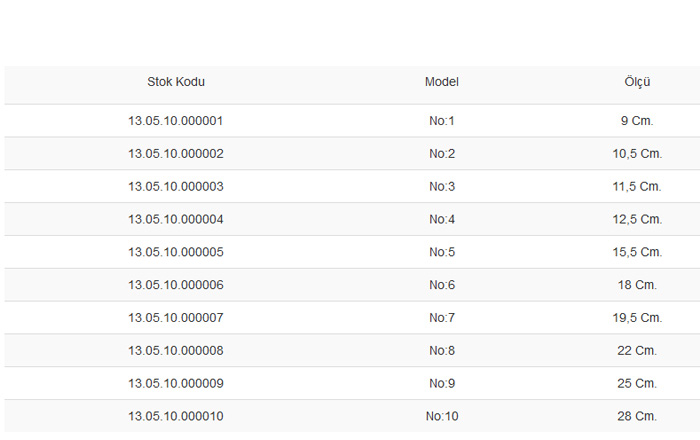Click the 28 Cm. size cell
This screenshot has width=700, height=440.
coord(637,416)
